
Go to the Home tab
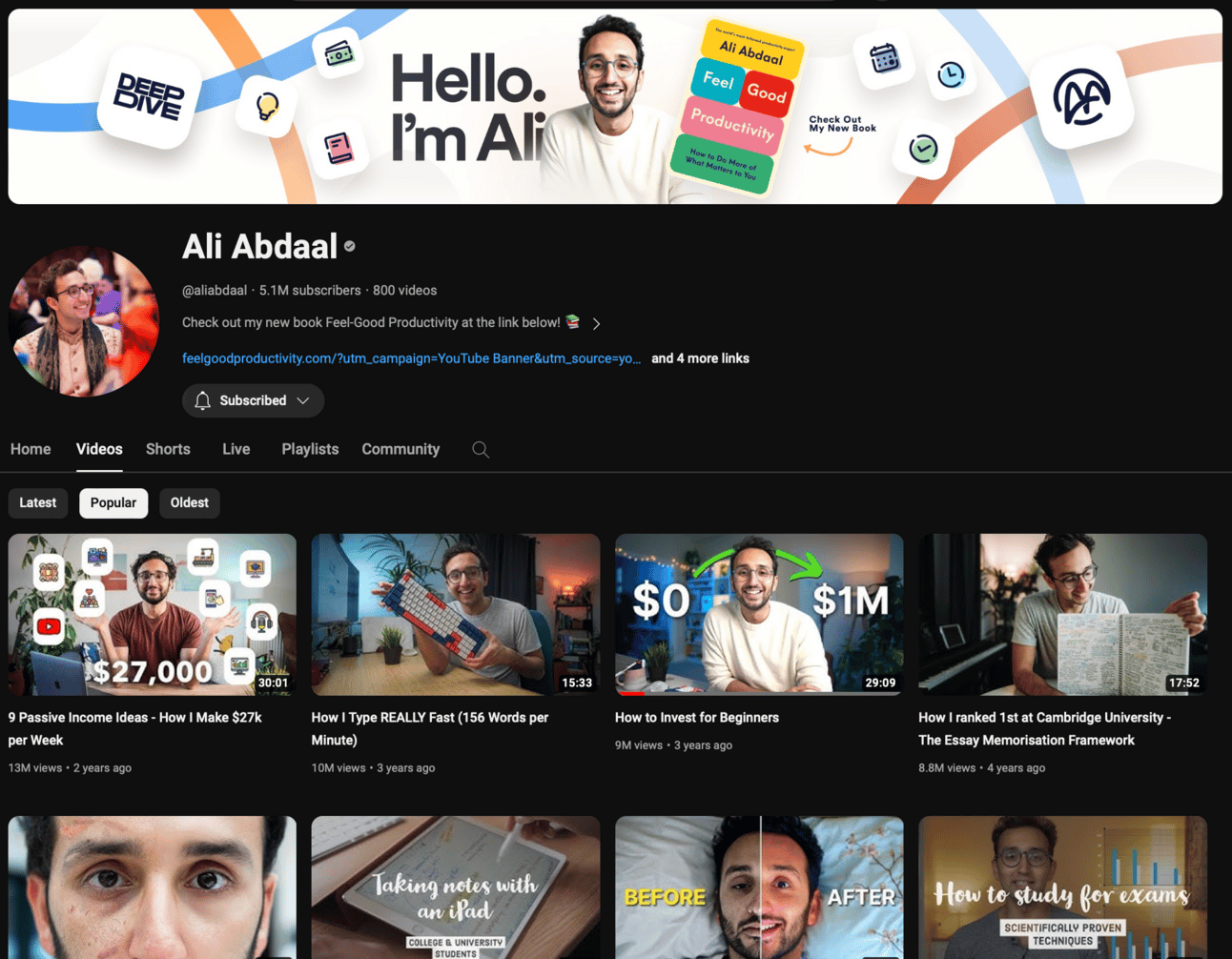pos(31,449)
